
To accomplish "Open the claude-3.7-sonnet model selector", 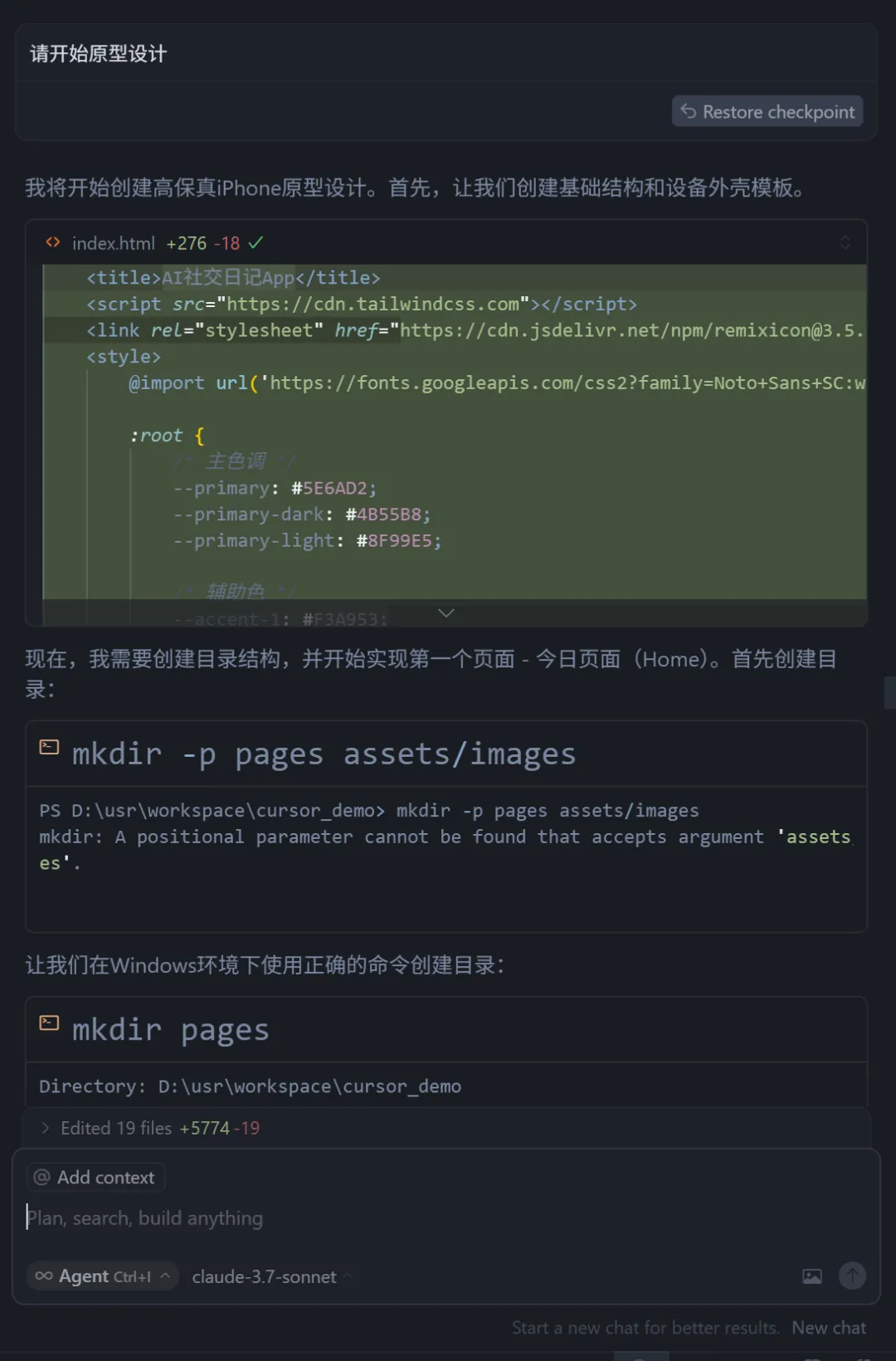I will pyautogui.click(x=270, y=1276).
